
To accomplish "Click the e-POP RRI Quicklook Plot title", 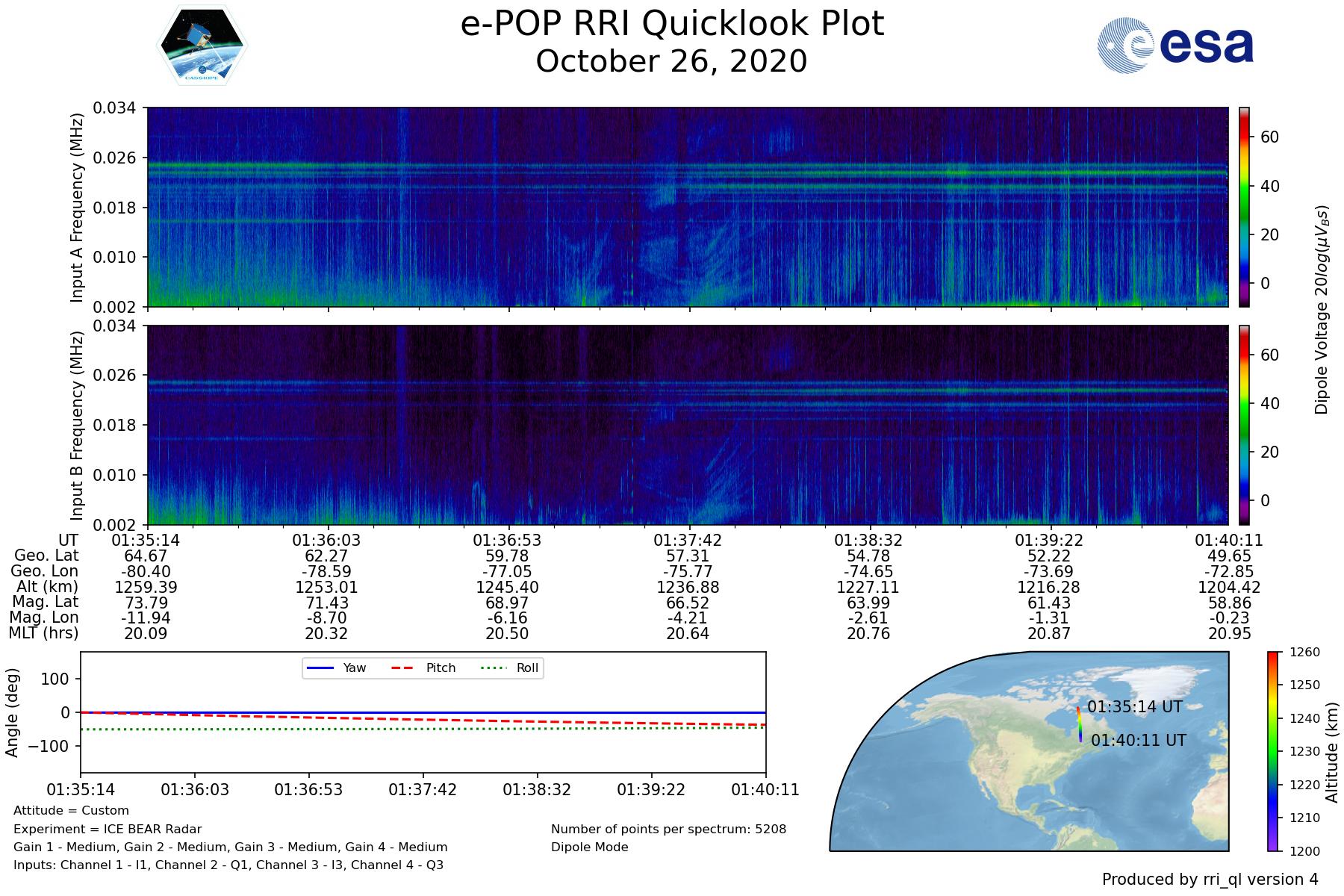I will (x=672, y=24).
